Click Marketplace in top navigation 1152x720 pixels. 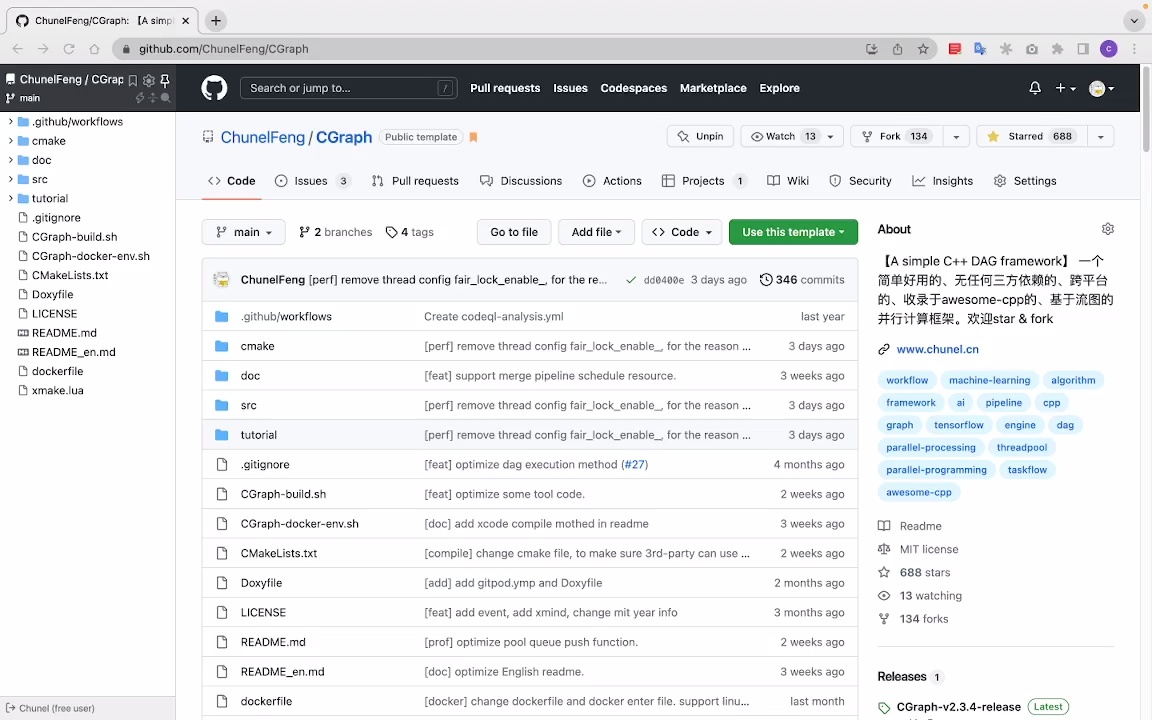[x=713, y=88]
